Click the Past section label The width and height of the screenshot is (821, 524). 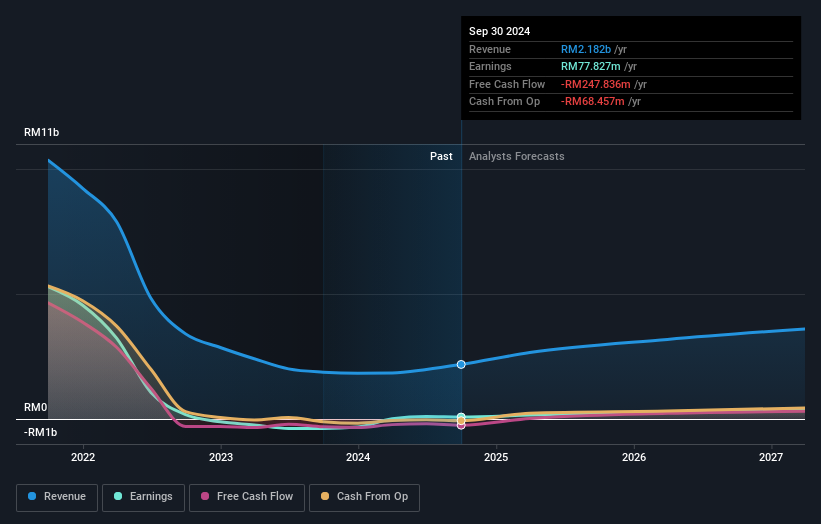coord(441,156)
